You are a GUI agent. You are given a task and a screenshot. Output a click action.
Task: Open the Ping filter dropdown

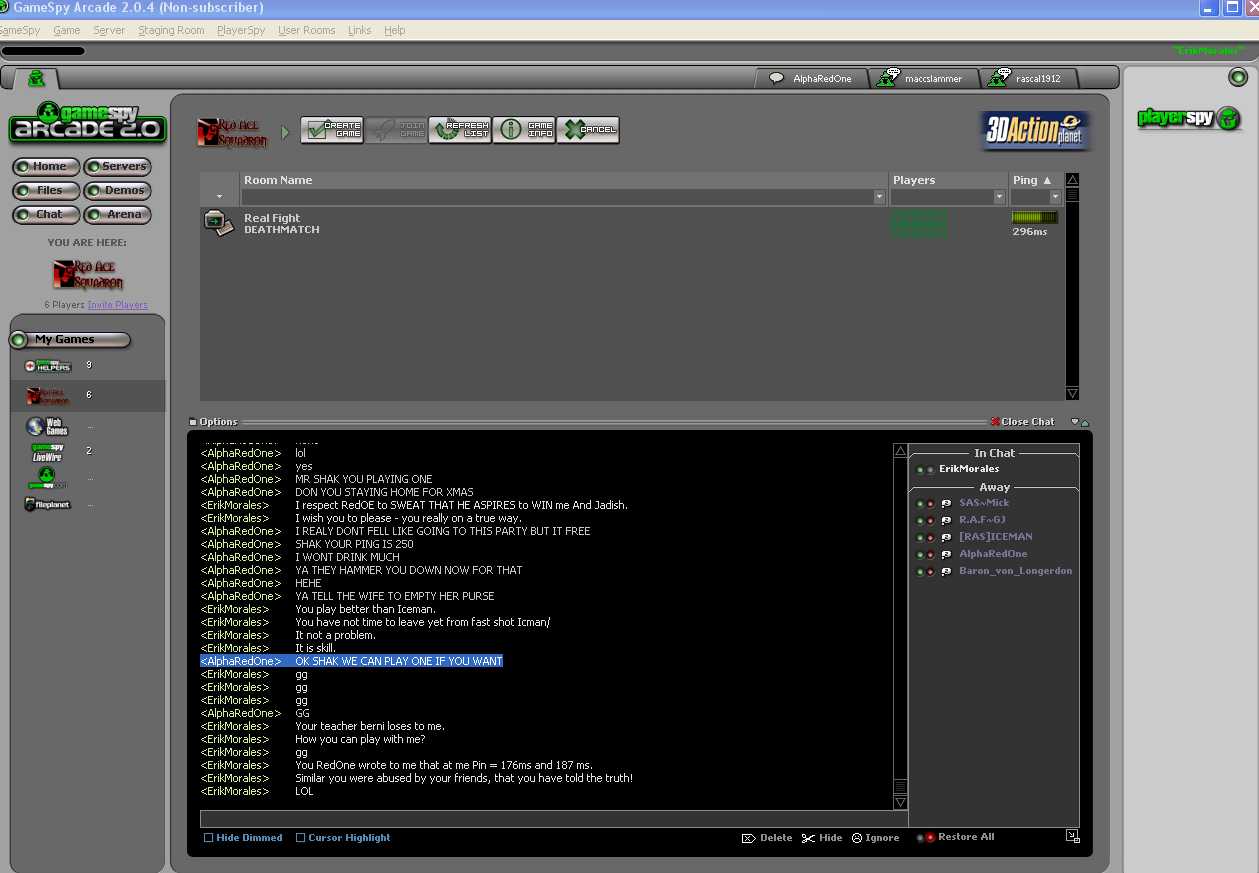pyautogui.click(x=1054, y=197)
